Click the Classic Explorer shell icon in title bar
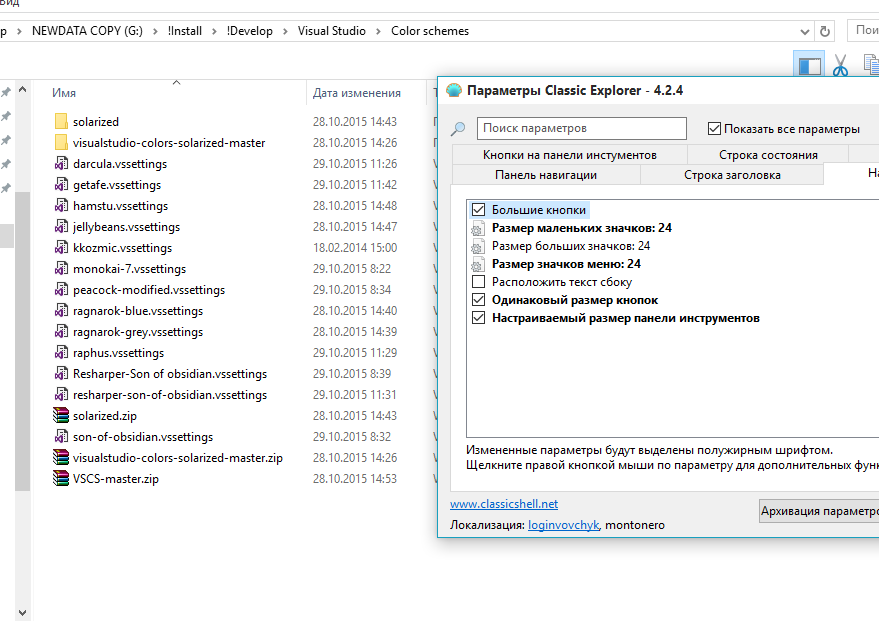879x630 pixels. (454, 90)
